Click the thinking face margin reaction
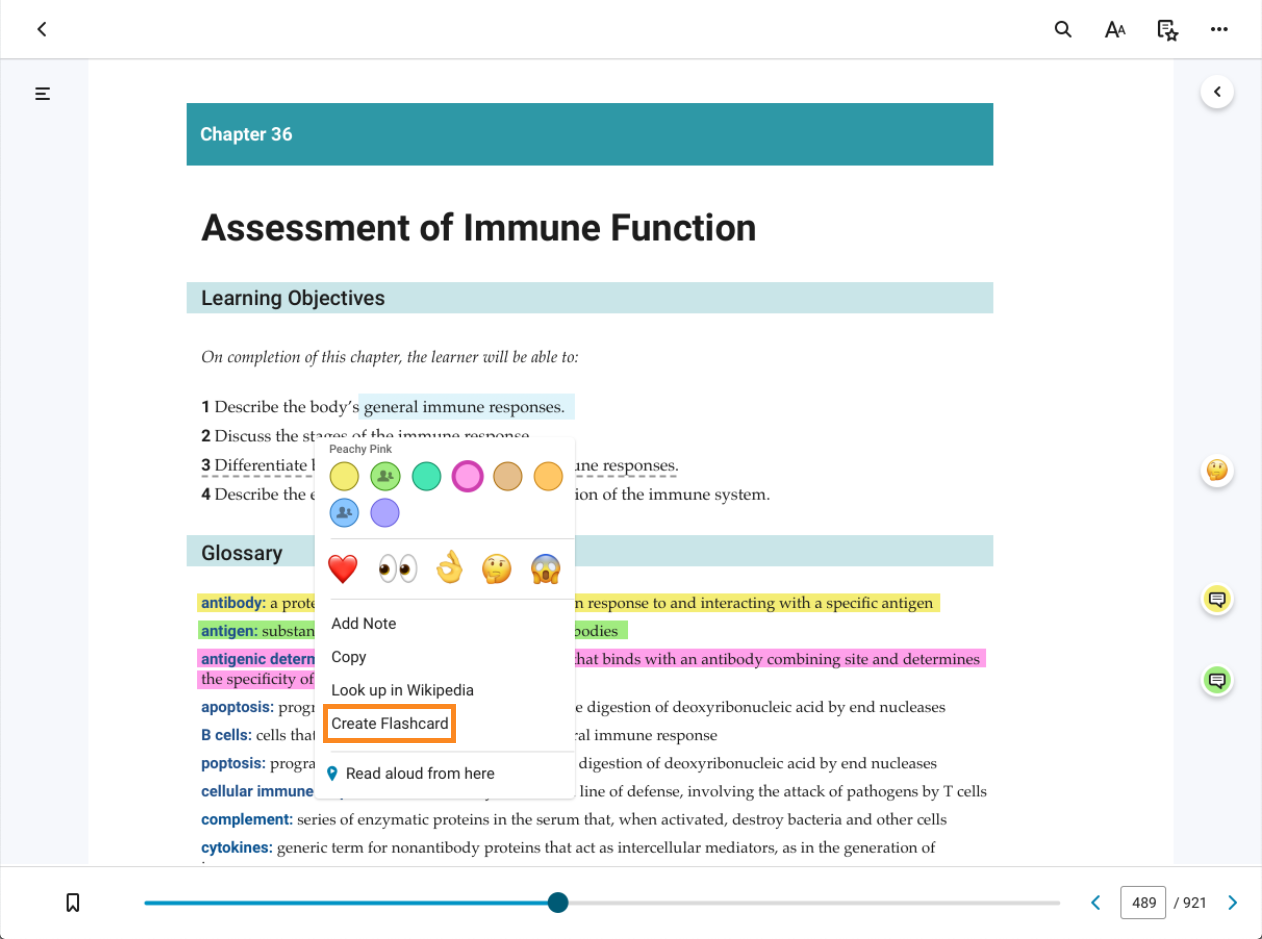This screenshot has width=1262, height=939. [1217, 471]
